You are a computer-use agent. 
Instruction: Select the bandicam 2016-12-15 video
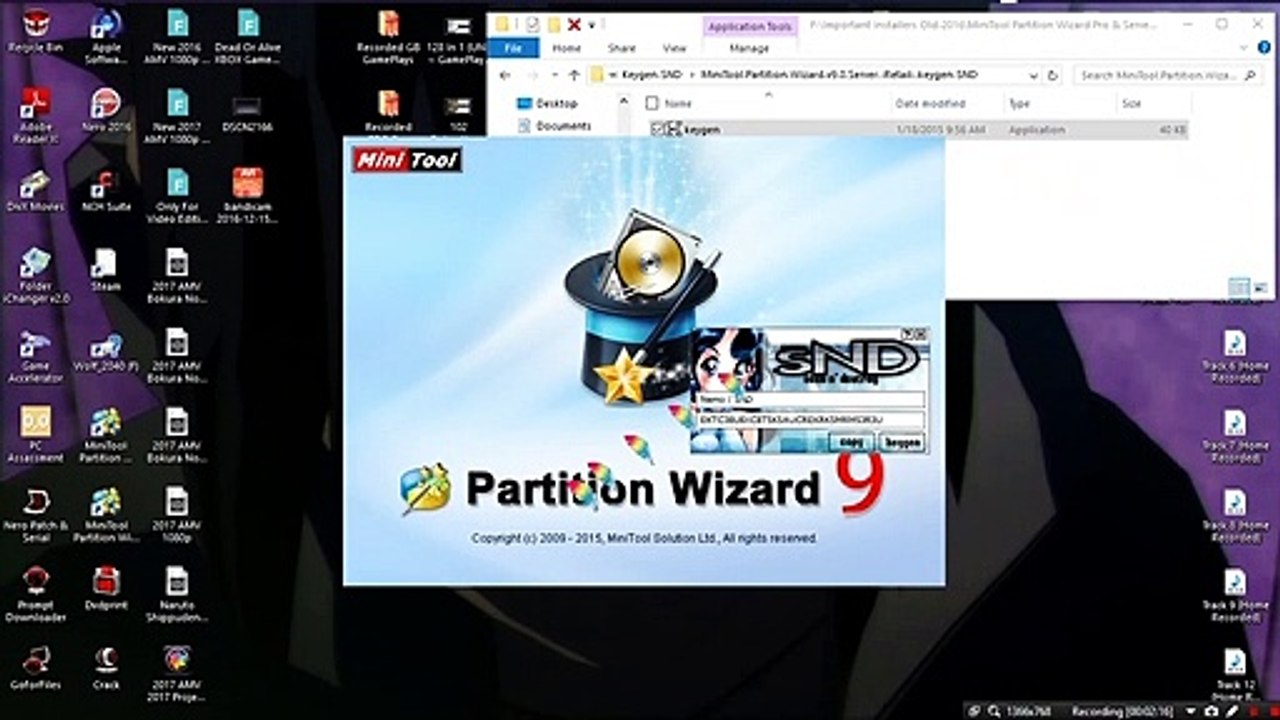coord(247,196)
